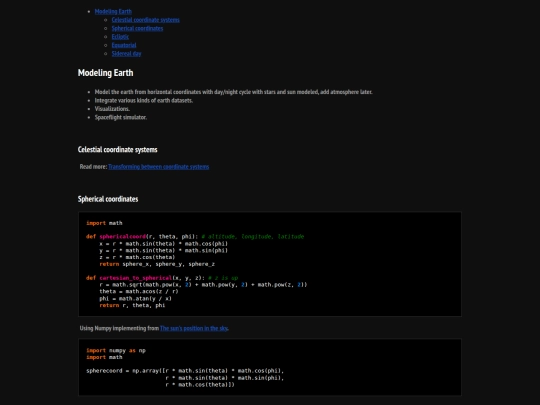Viewport: 540px width, 405px height.
Task: Click bullet 'Integrate various kinds of earth datasets'
Action: pyautogui.click(x=144, y=101)
